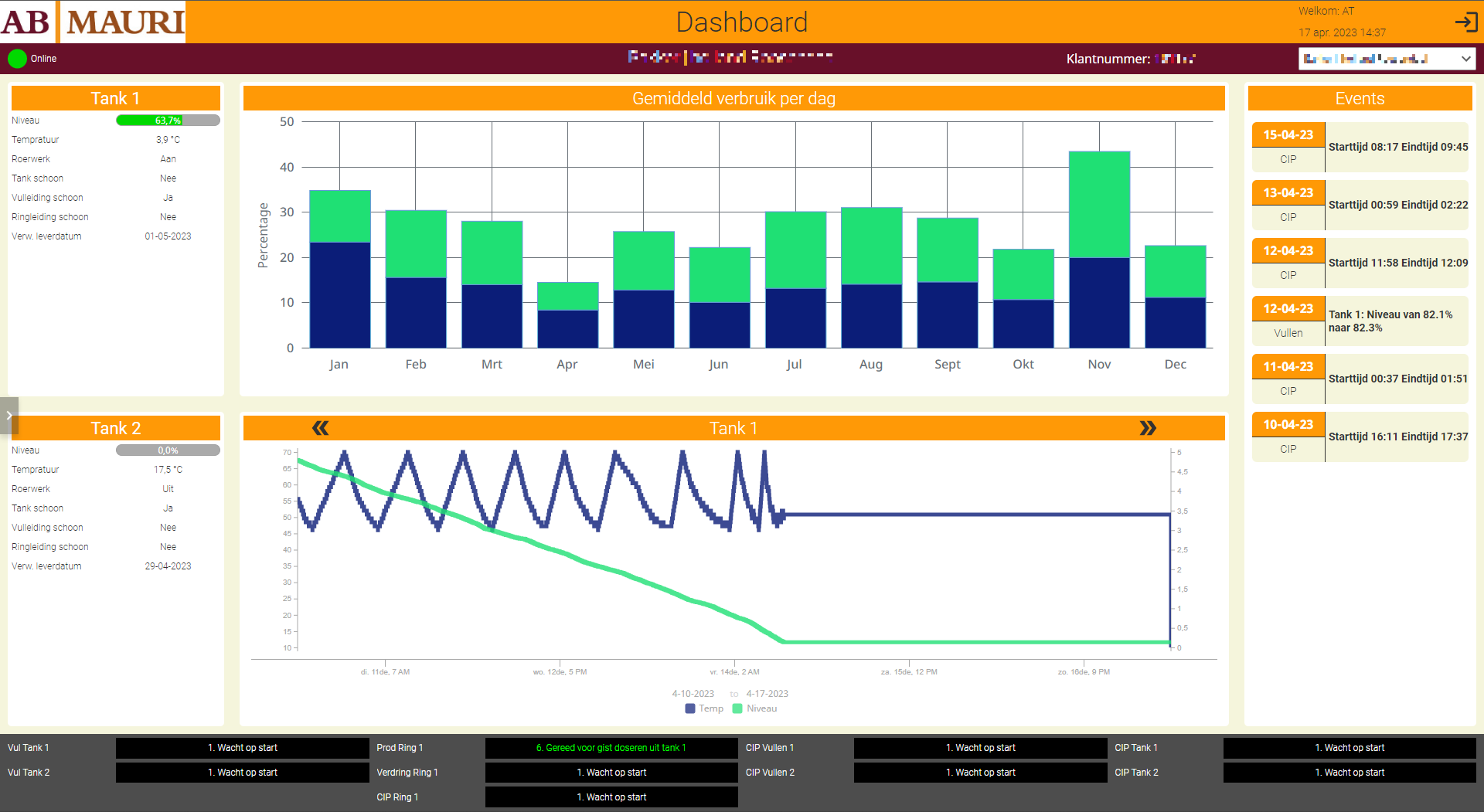Open the customer selection dropdown
Image resolution: width=1484 pixels, height=812 pixels.
(x=1387, y=59)
